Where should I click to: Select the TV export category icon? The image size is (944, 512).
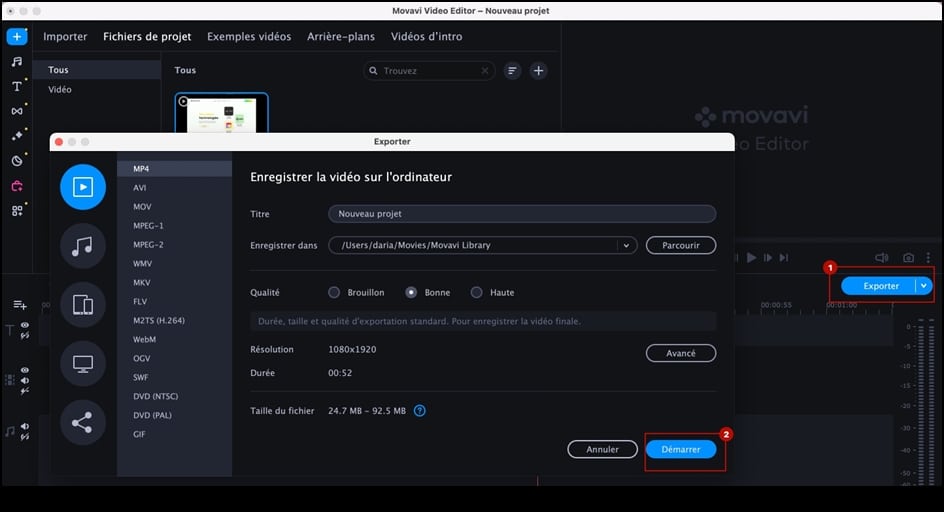pyautogui.click(x=83, y=363)
